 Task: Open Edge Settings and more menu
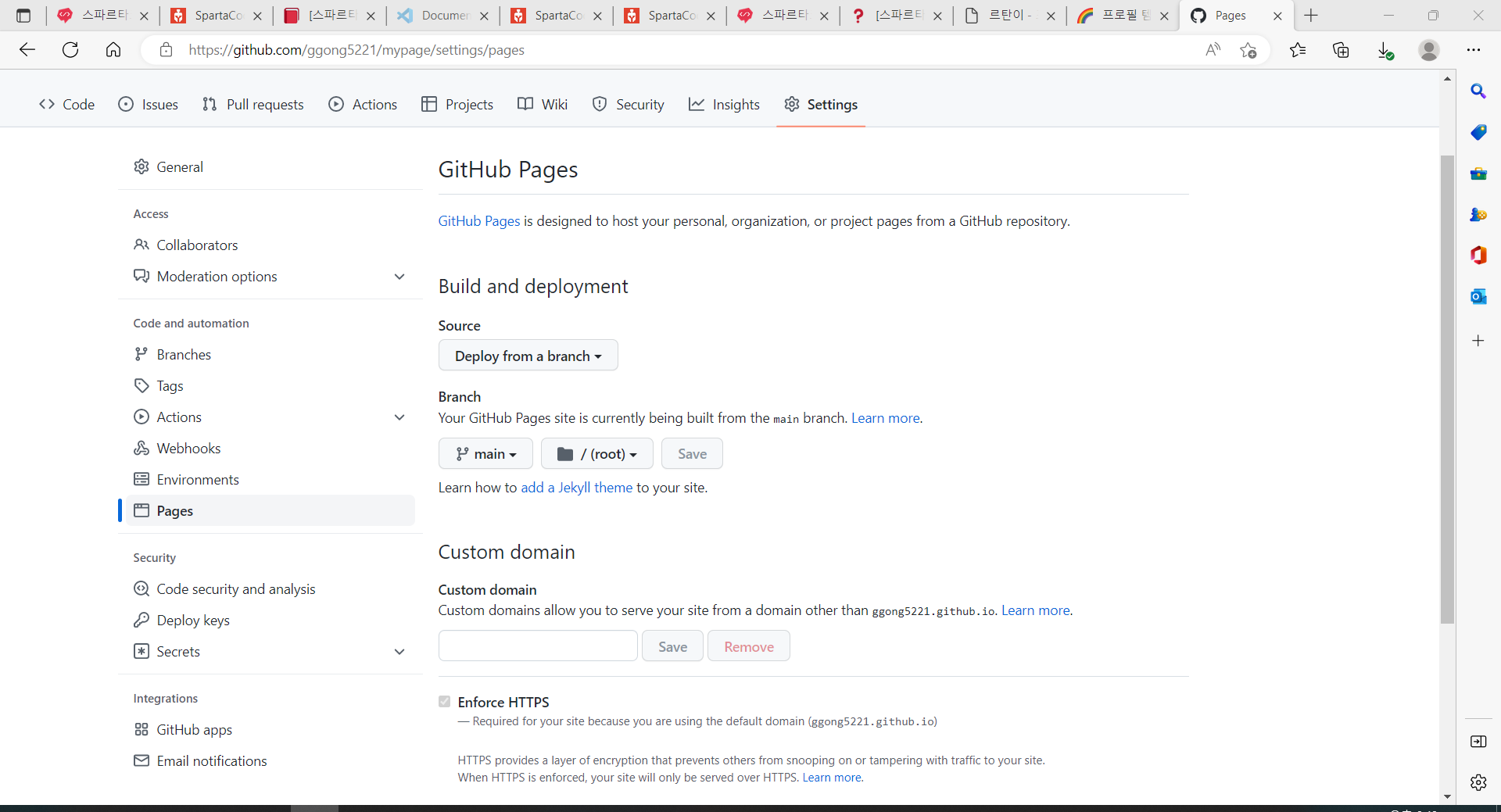1474,50
